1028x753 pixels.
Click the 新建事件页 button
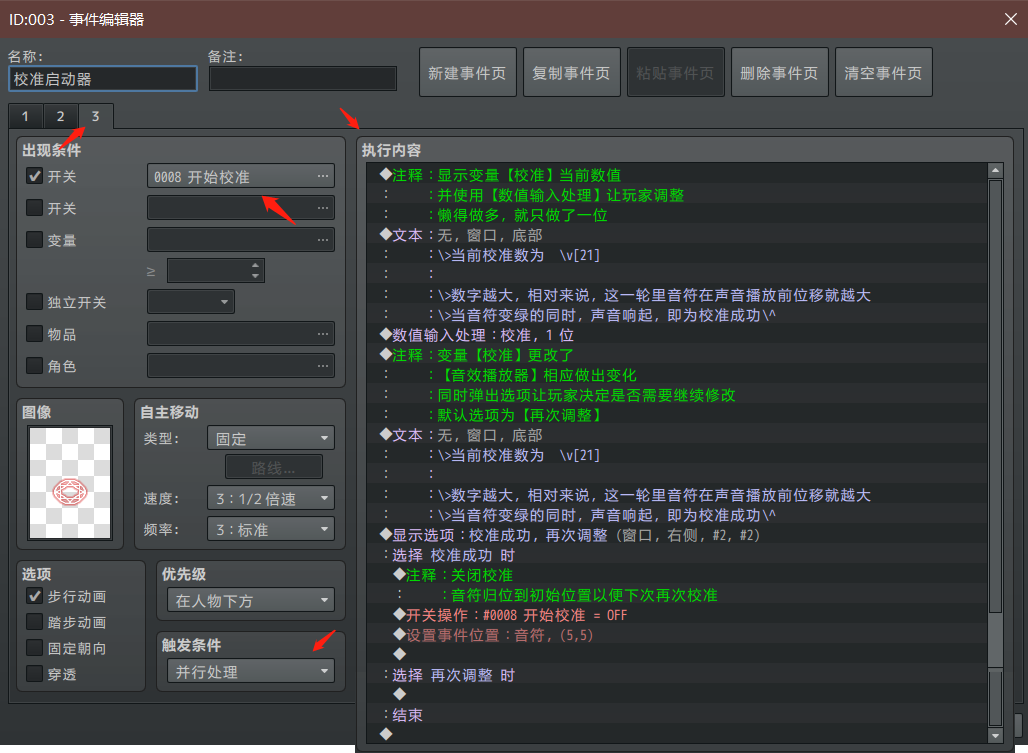pos(467,73)
